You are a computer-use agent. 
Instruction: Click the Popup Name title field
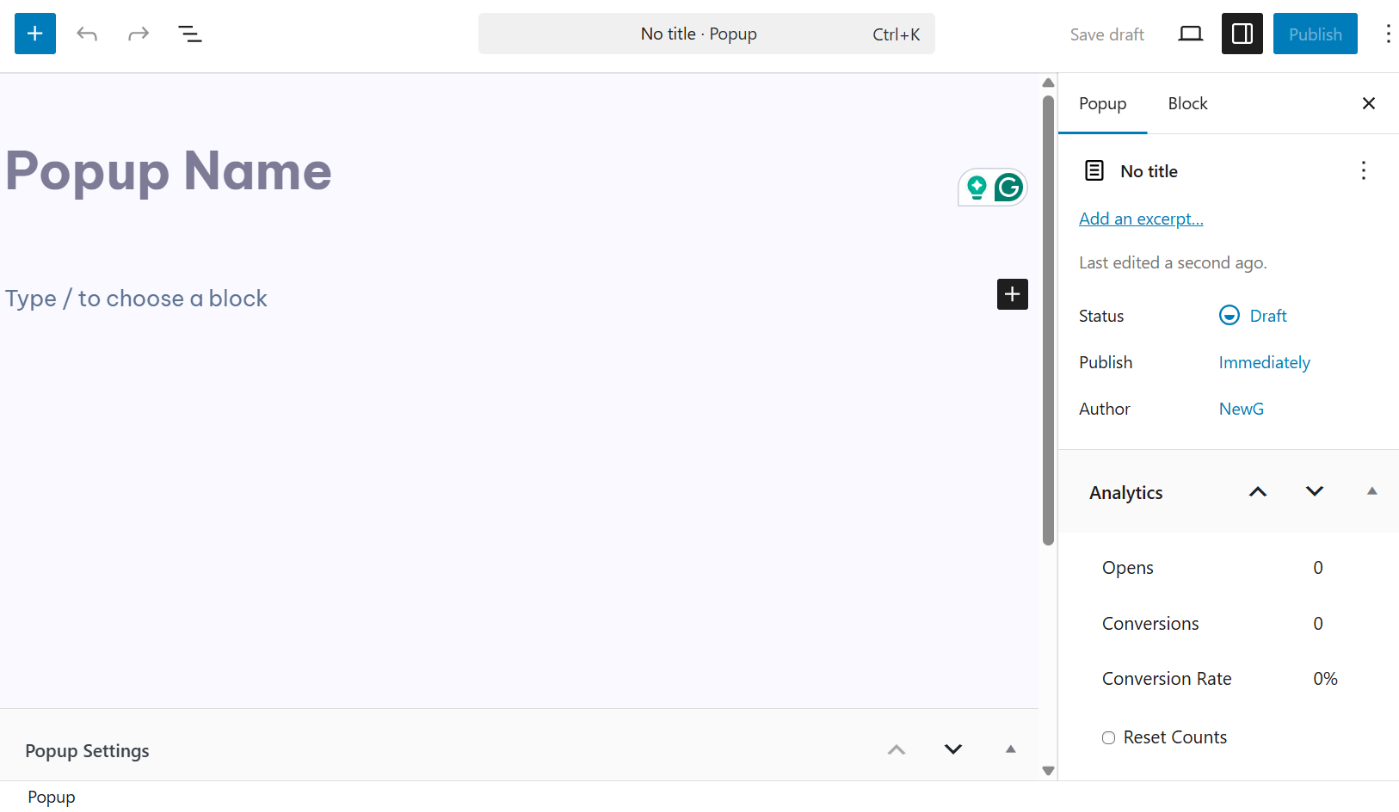click(169, 171)
